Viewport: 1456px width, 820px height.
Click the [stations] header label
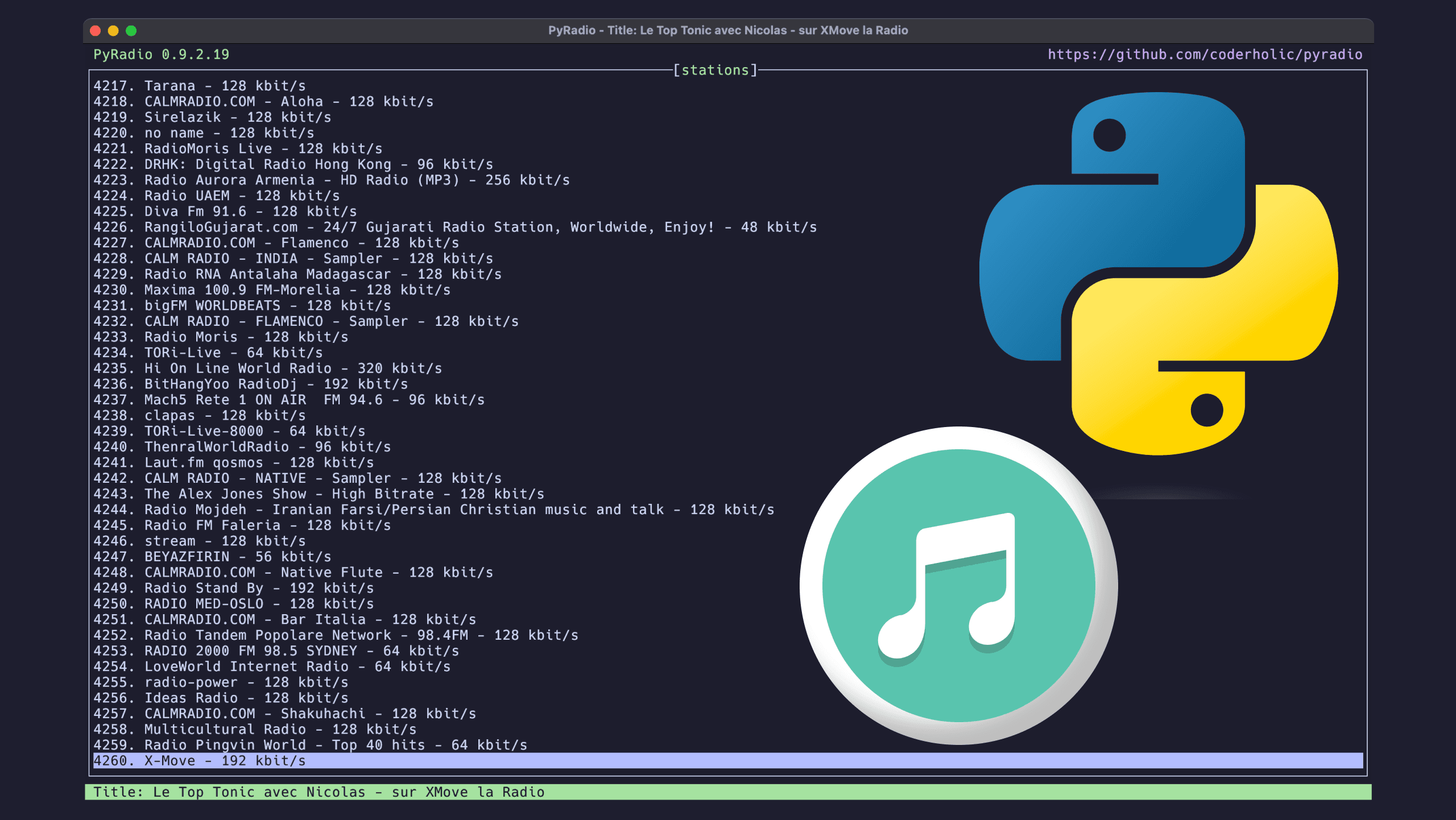pyautogui.click(x=715, y=70)
